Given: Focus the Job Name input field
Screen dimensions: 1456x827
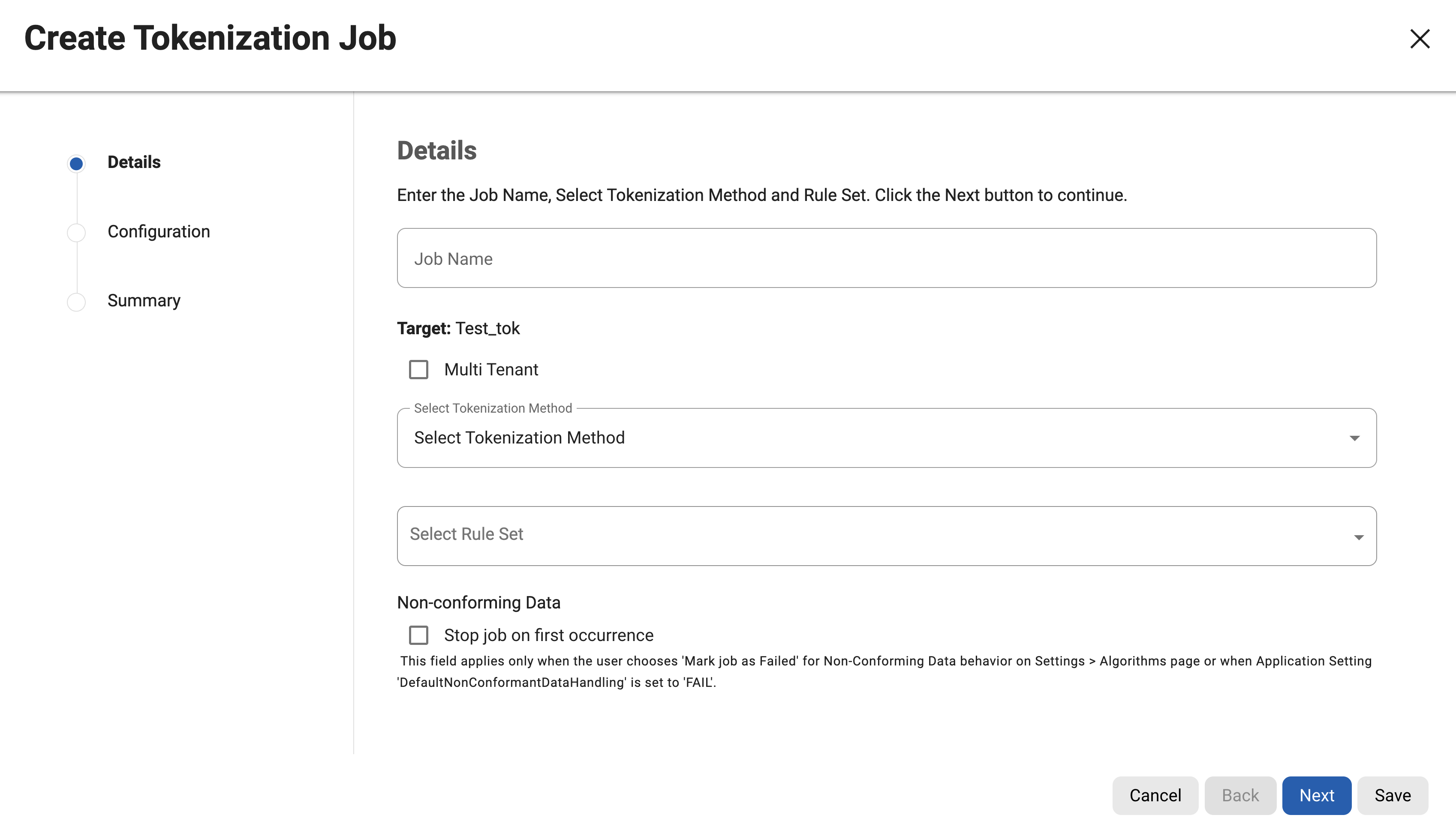Looking at the screenshot, I should (x=887, y=258).
